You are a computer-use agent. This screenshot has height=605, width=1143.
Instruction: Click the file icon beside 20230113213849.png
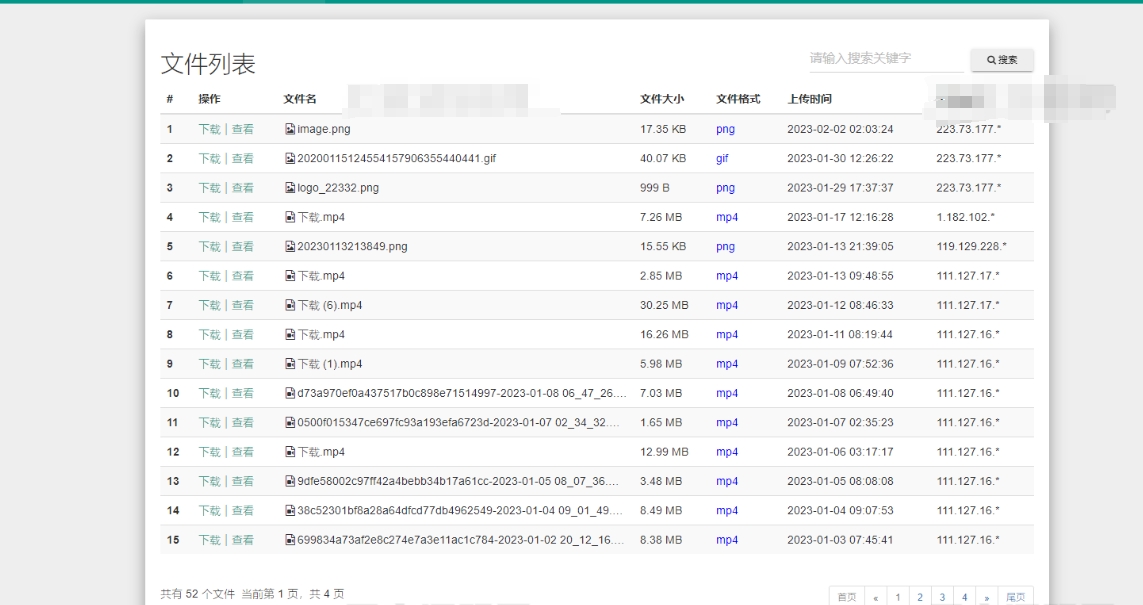pyautogui.click(x=290, y=246)
